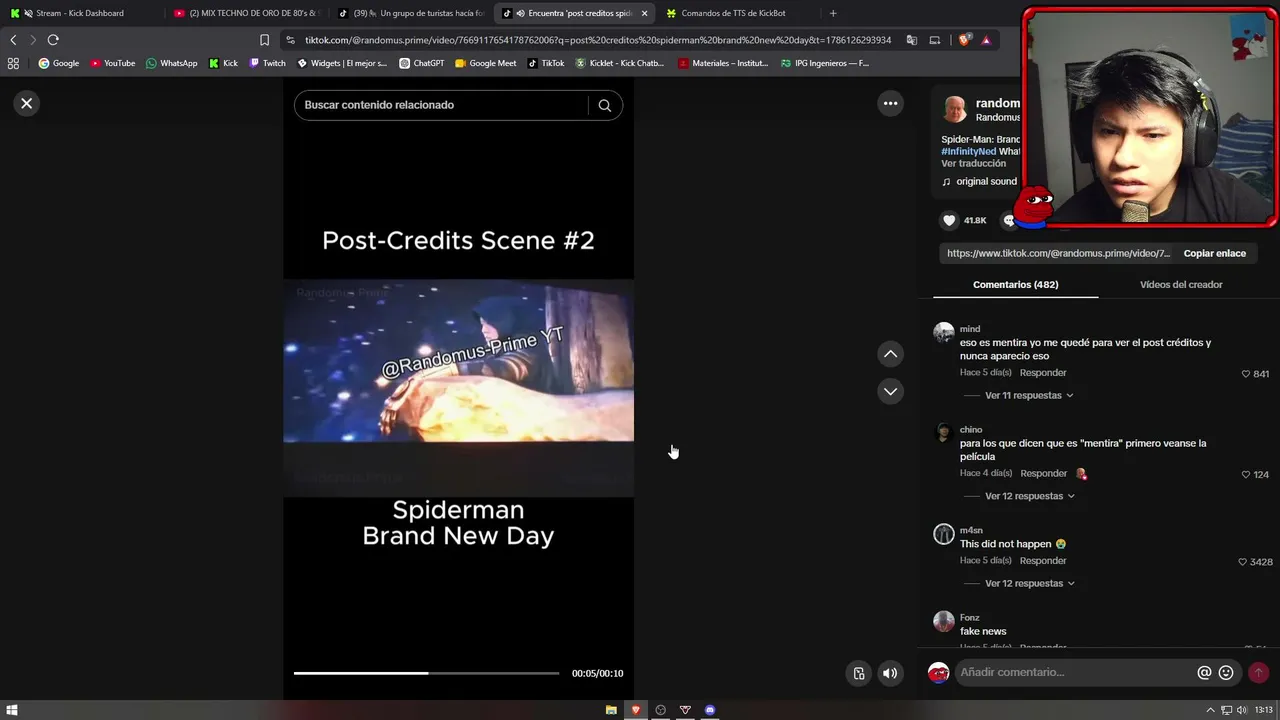Click the creator's profile avatar

click(x=955, y=109)
